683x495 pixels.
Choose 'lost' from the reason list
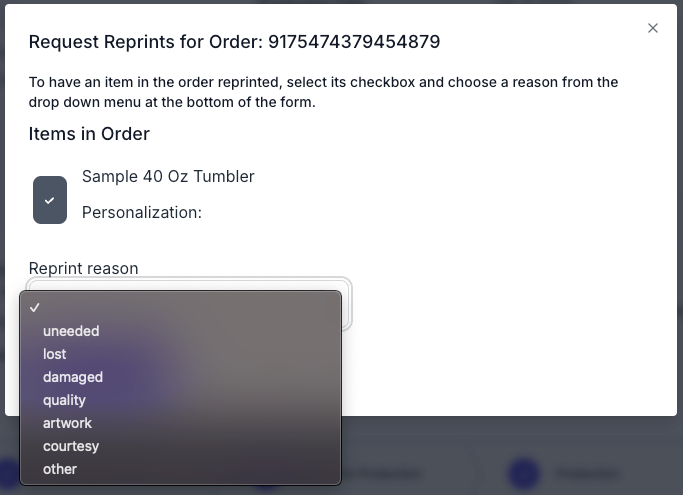pyautogui.click(x=55, y=354)
